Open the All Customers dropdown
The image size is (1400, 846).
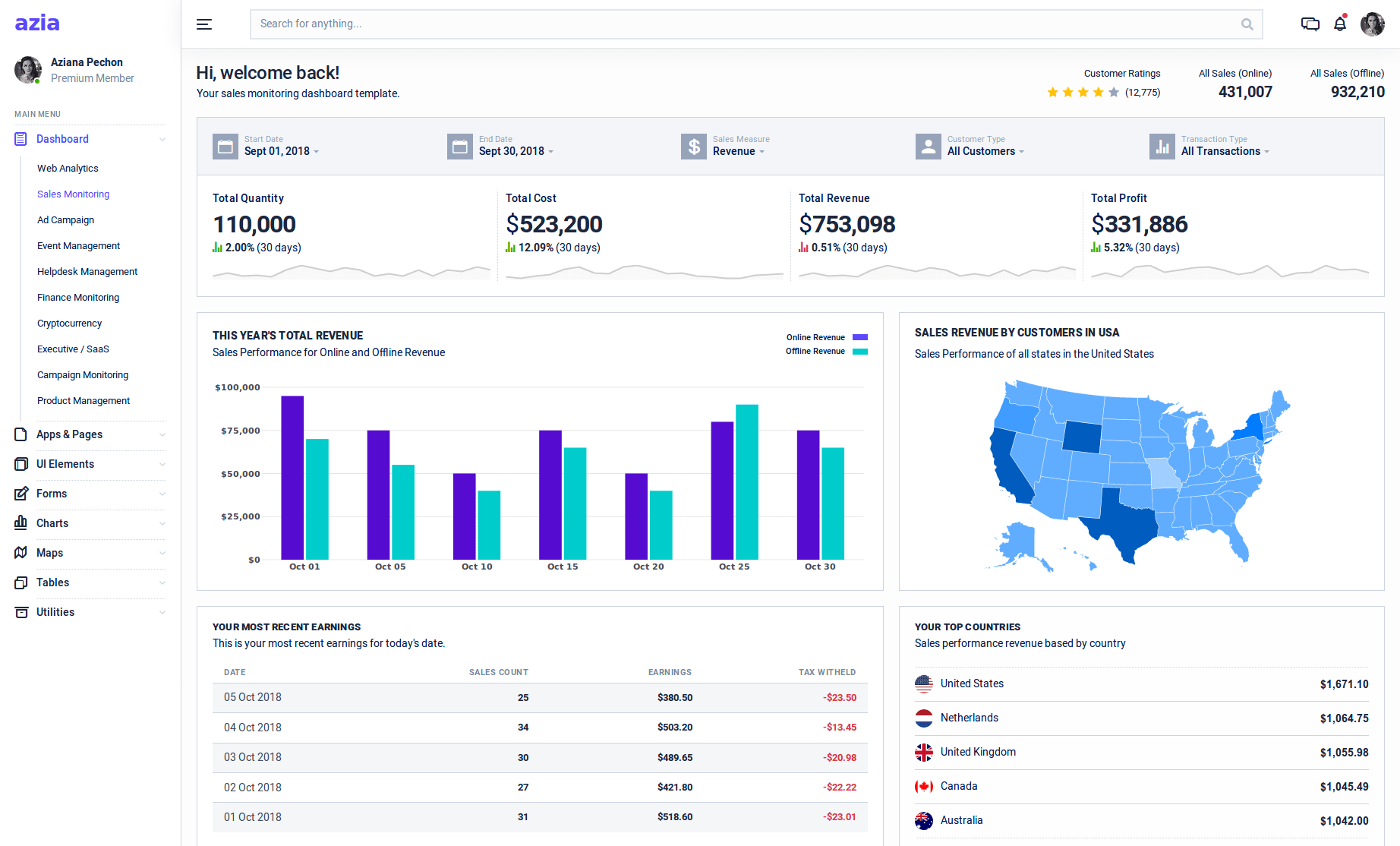pyautogui.click(x=985, y=151)
